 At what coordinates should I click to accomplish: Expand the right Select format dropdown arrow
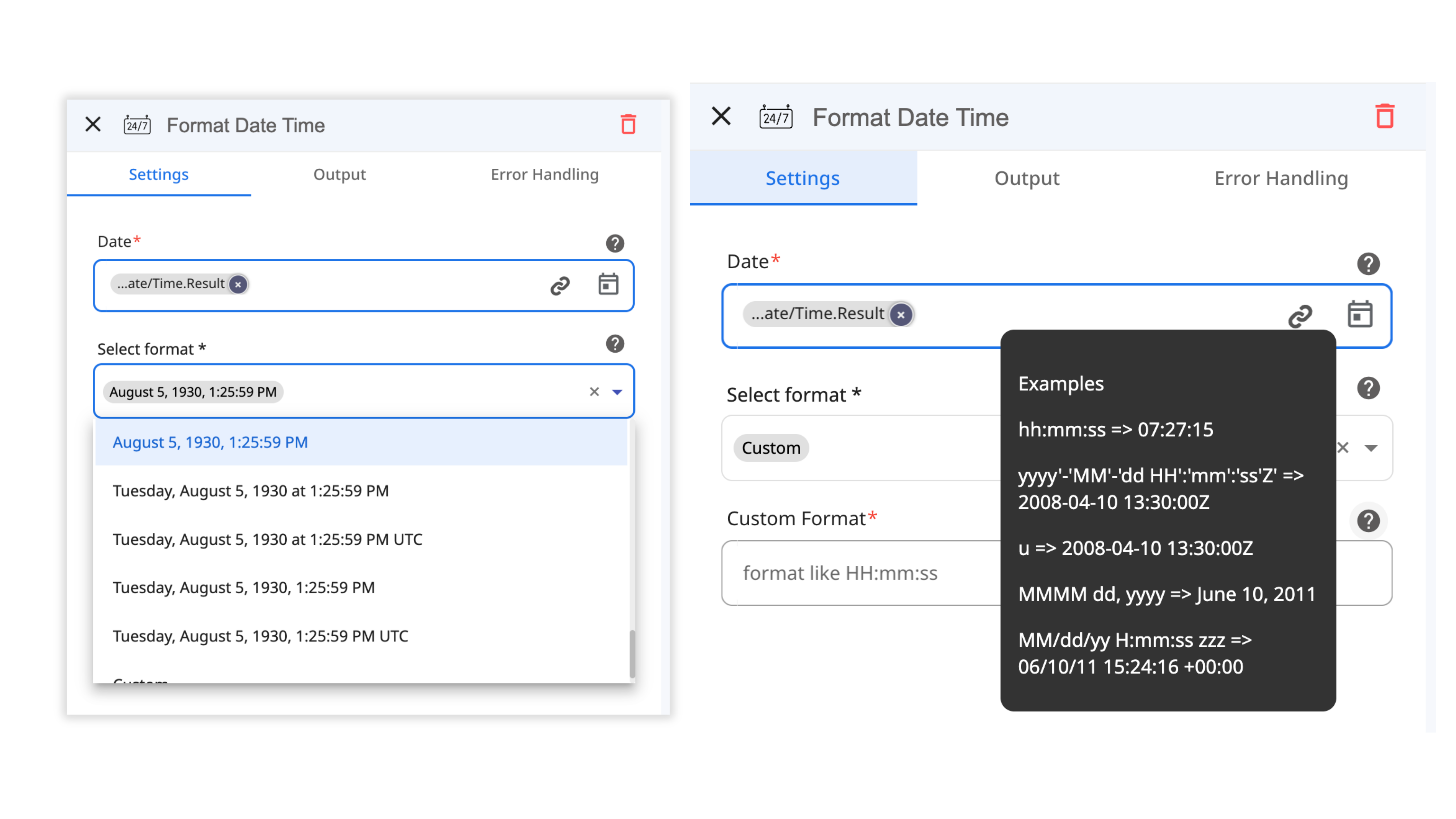click(x=1371, y=448)
